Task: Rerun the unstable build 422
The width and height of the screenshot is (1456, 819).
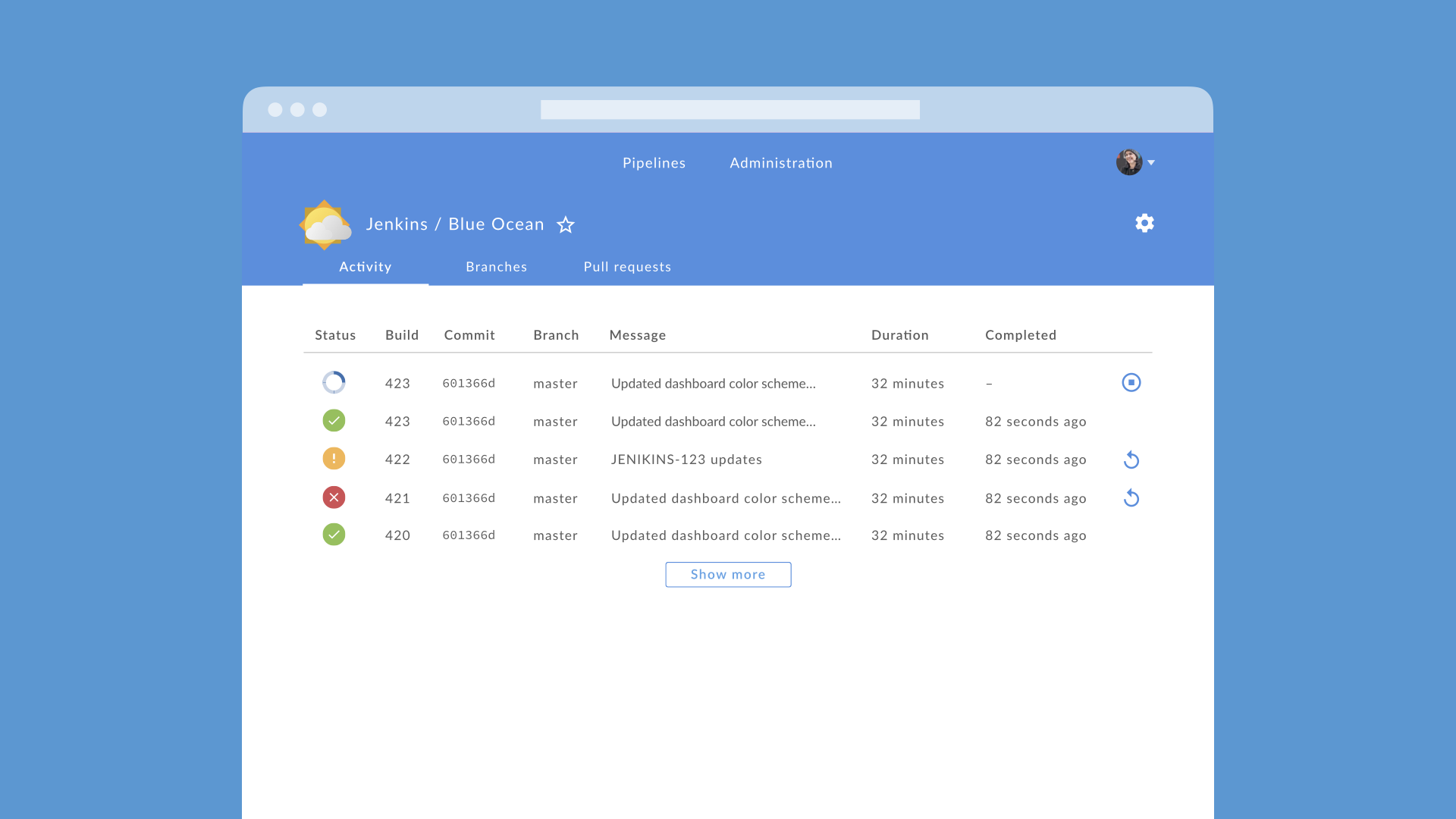Action: pyautogui.click(x=1131, y=460)
